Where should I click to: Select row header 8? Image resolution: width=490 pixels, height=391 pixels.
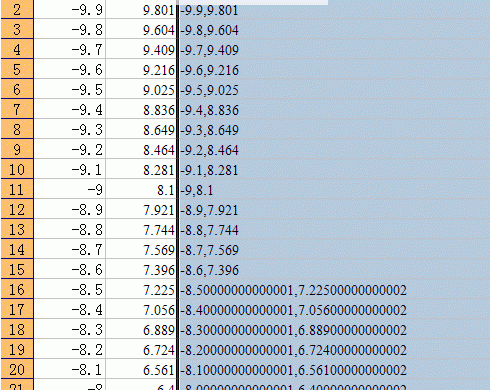point(17,129)
